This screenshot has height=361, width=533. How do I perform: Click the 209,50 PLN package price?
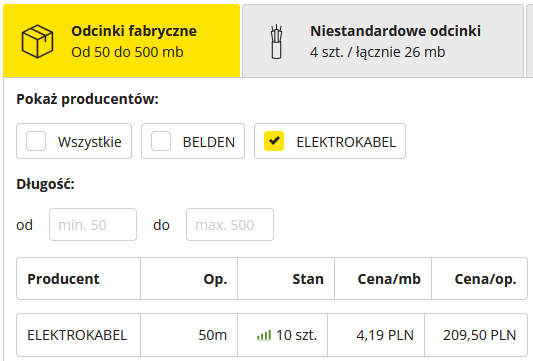(479, 336)
